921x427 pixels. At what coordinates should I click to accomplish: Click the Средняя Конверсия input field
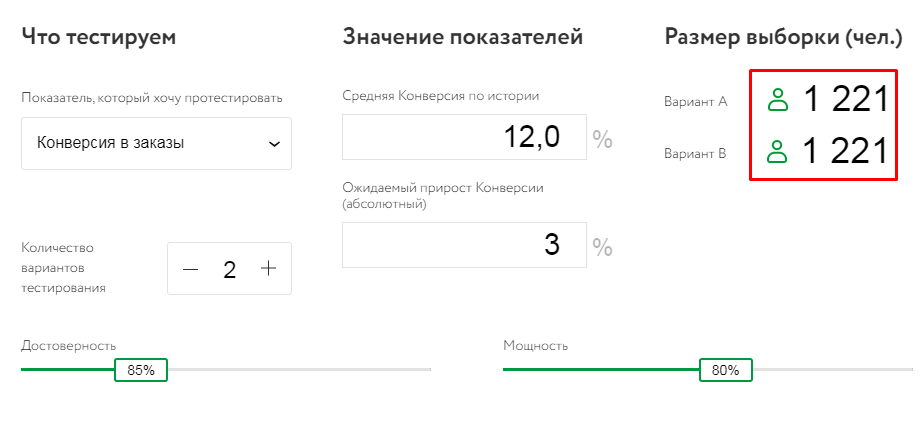point(464,137)
